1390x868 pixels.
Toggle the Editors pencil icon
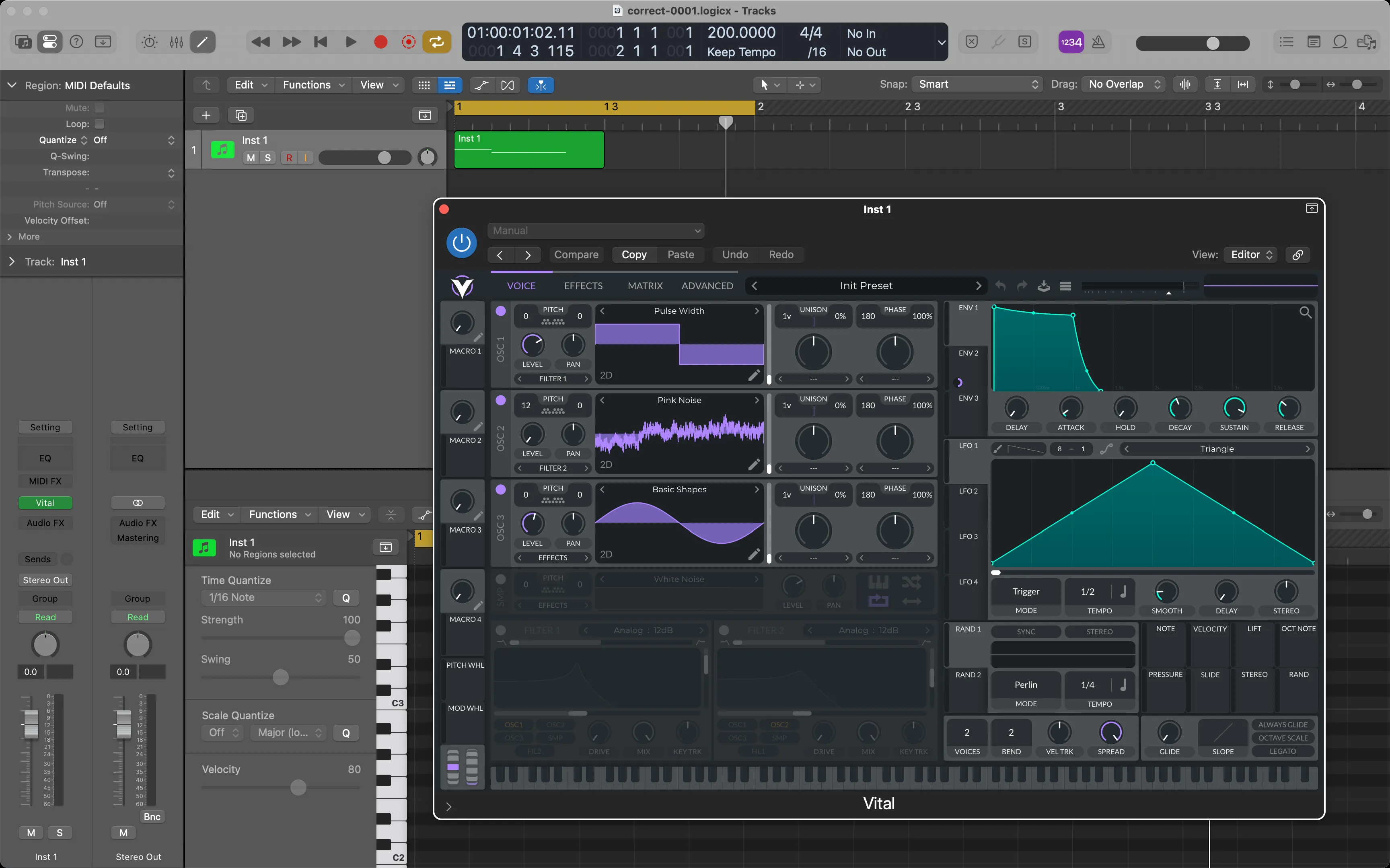203,42
